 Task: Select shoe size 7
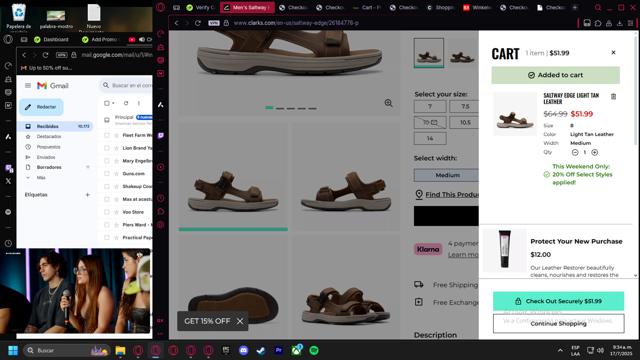430,106
